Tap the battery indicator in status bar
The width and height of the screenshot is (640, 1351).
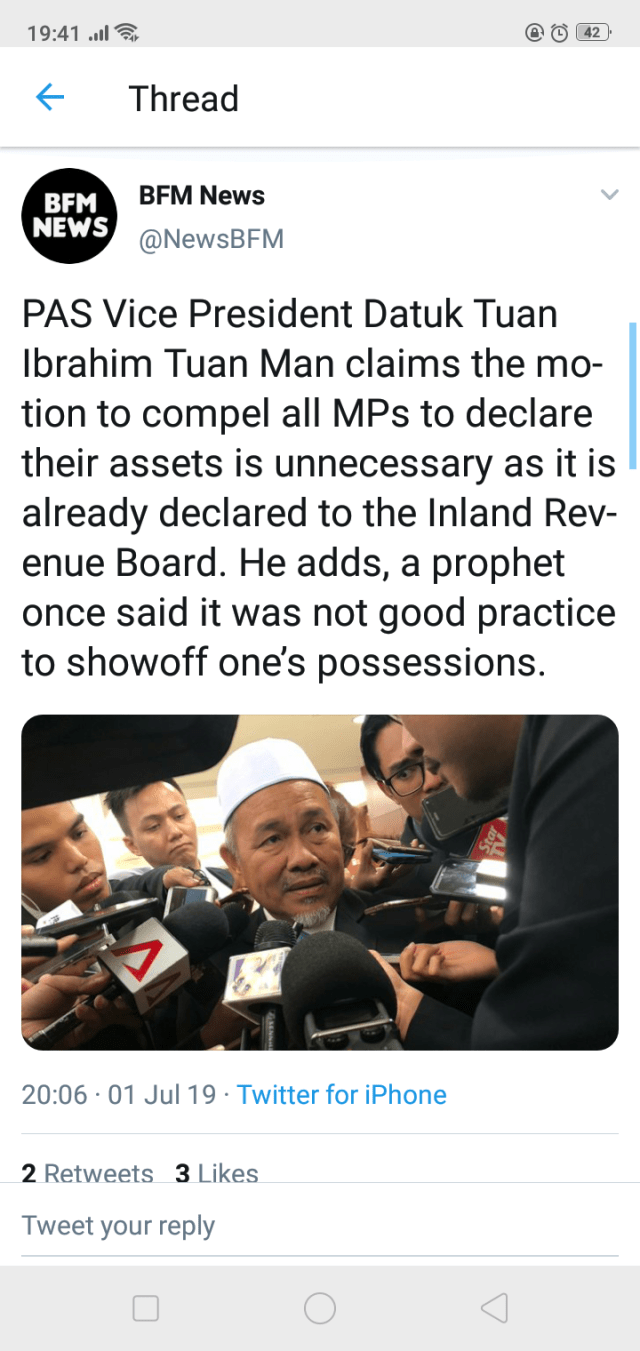[594, 33]
